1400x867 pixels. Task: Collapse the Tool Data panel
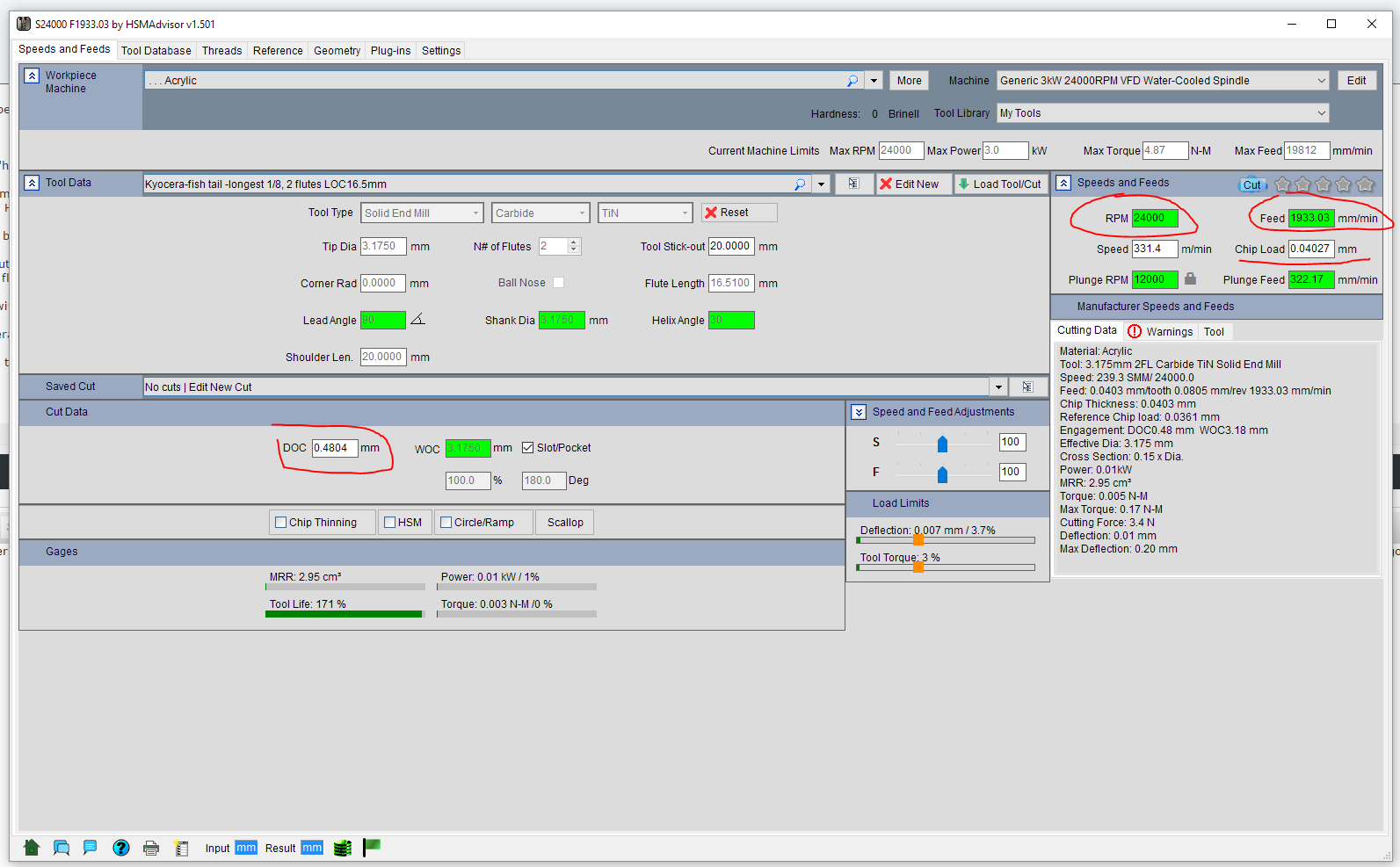(32, 183)
